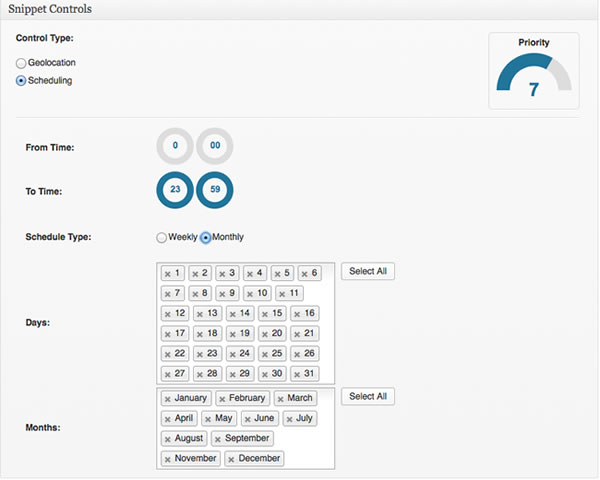The width and height of the screenshot is (600, 480).
Task: Remove day 14 tag via its x icon
Action: 233,314
